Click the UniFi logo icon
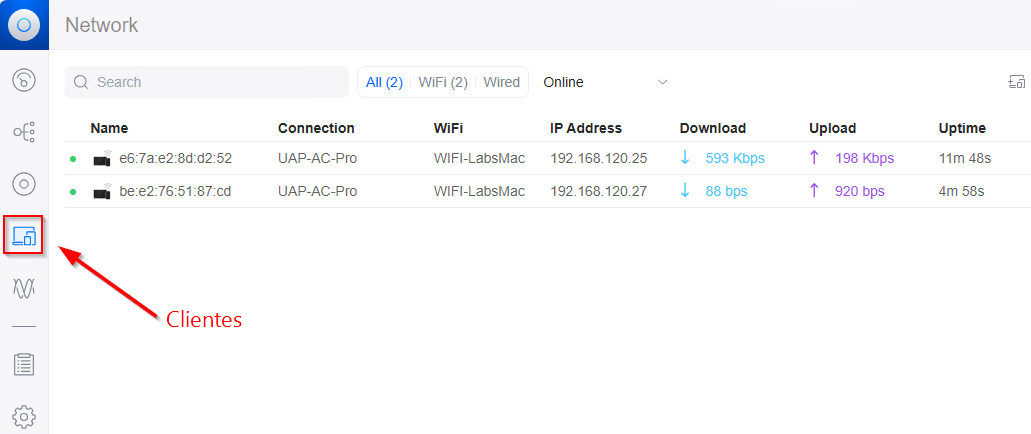This screenshot has height=434, width=1031. [24, 25]
